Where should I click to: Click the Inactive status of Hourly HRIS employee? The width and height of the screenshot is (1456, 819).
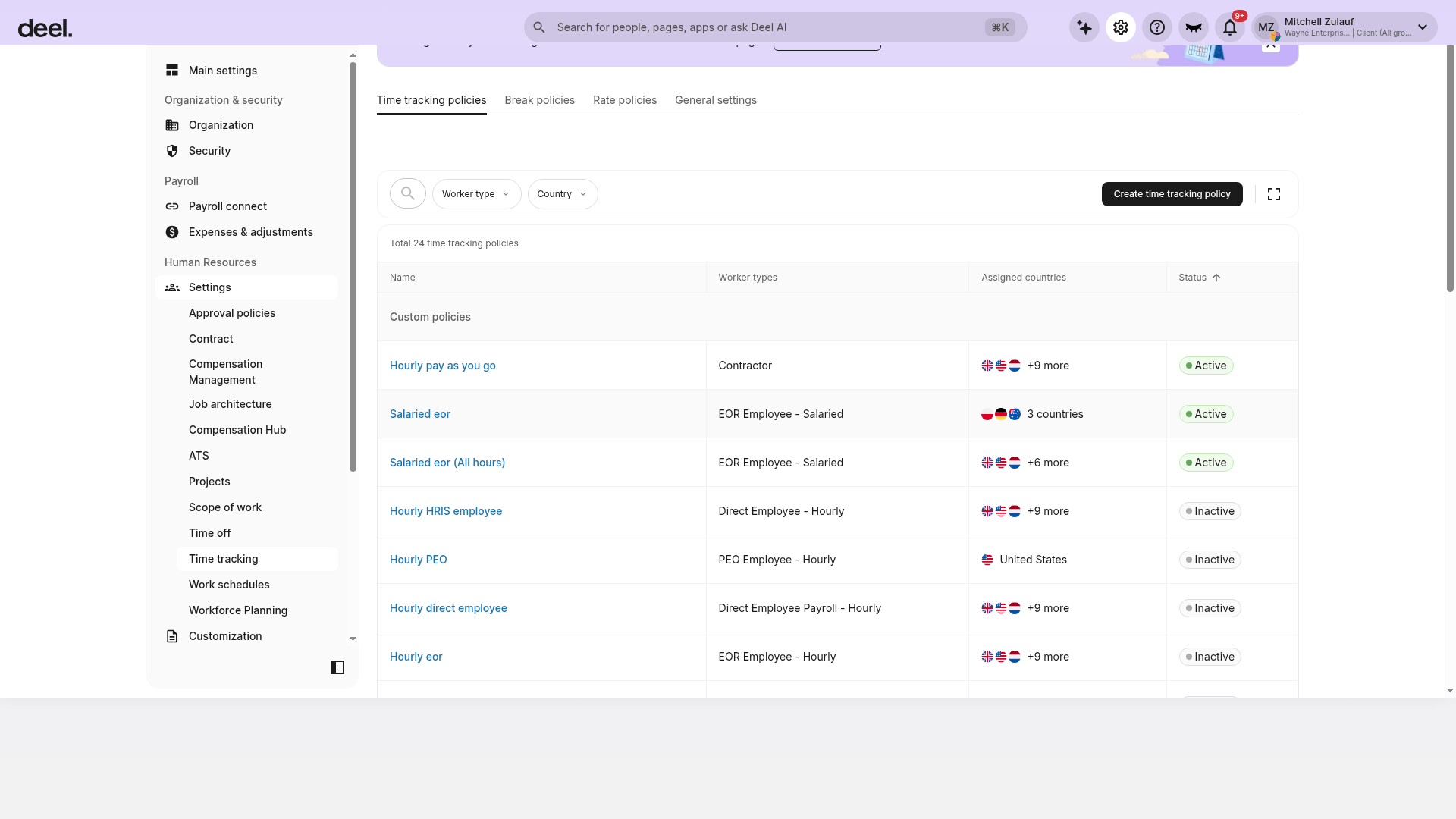[1210, 511]
